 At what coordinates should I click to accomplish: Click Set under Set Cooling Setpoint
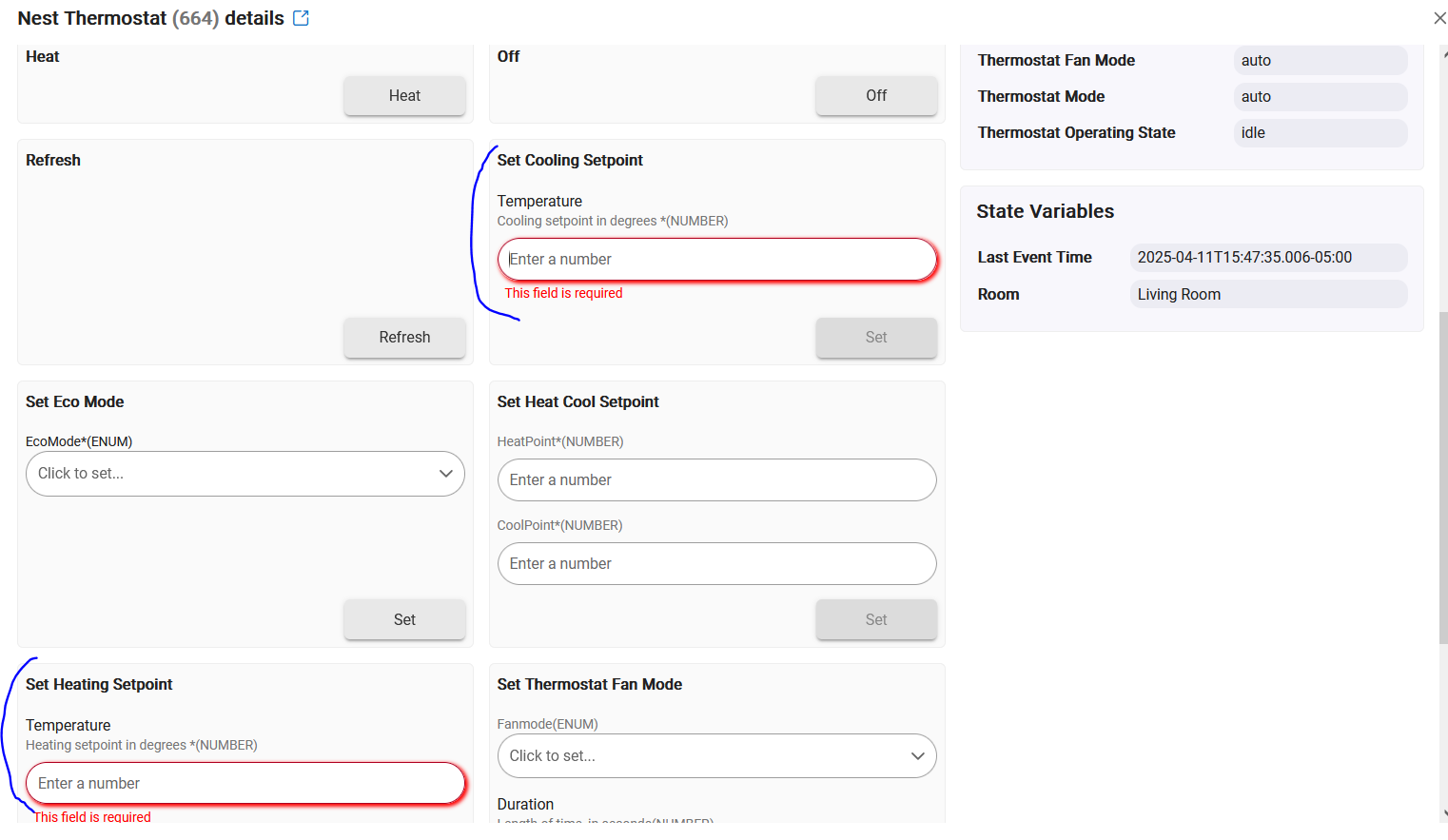click(876, 337)
